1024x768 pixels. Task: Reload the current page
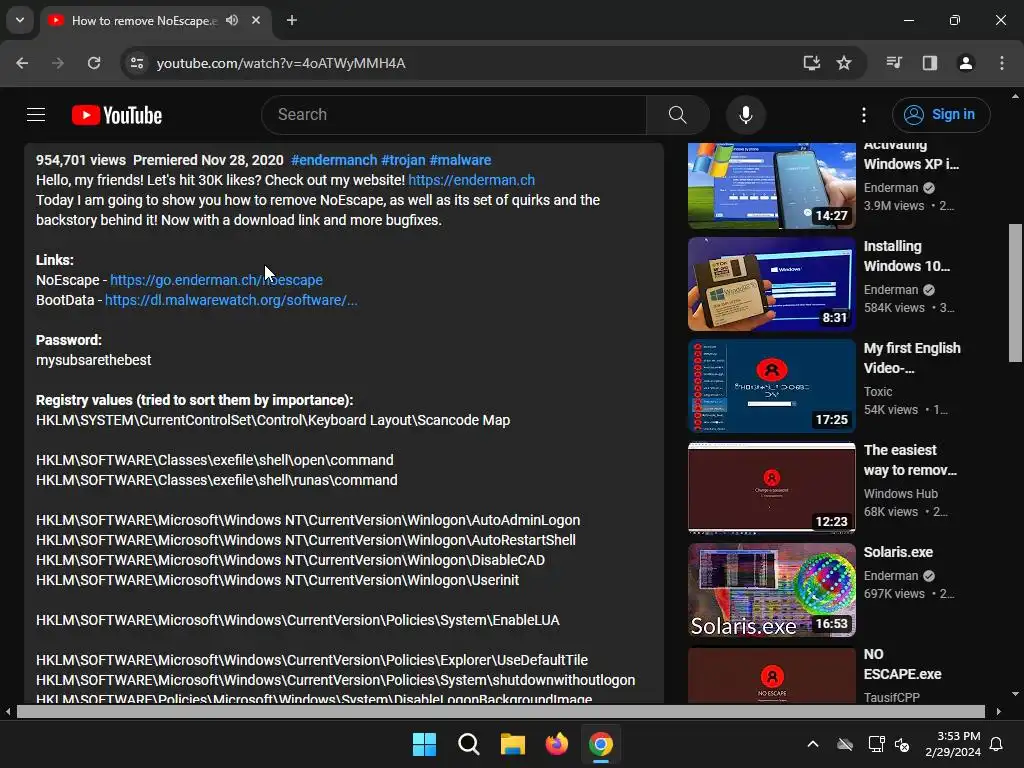point(94,63)
